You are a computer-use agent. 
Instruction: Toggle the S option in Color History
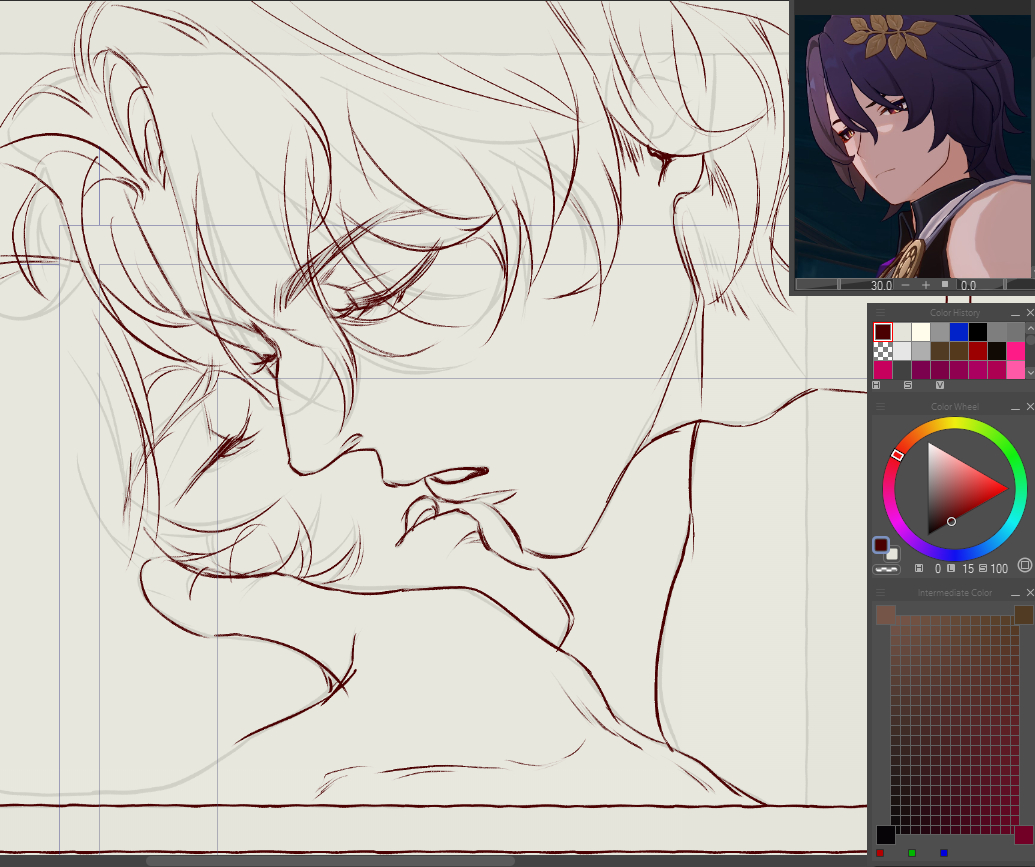click(x=908, y=385)
